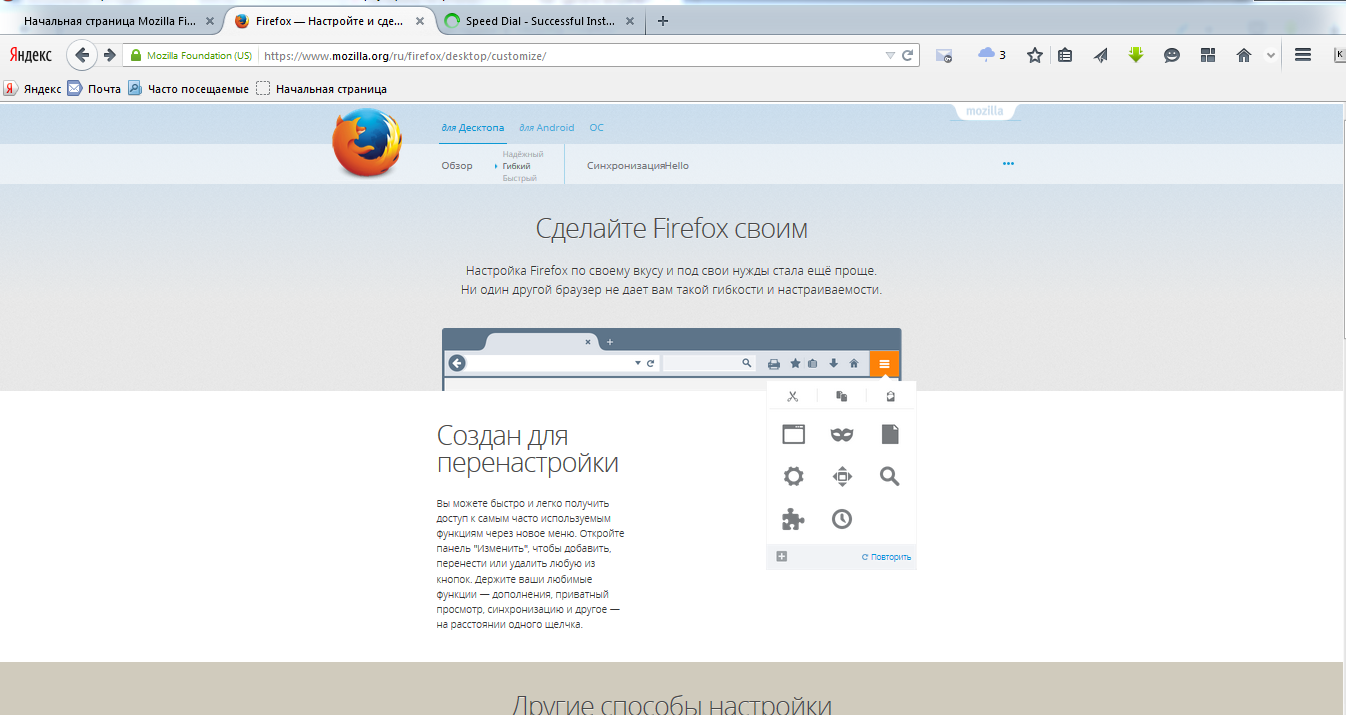Click the paper plane send icon

click(1101, 56)
